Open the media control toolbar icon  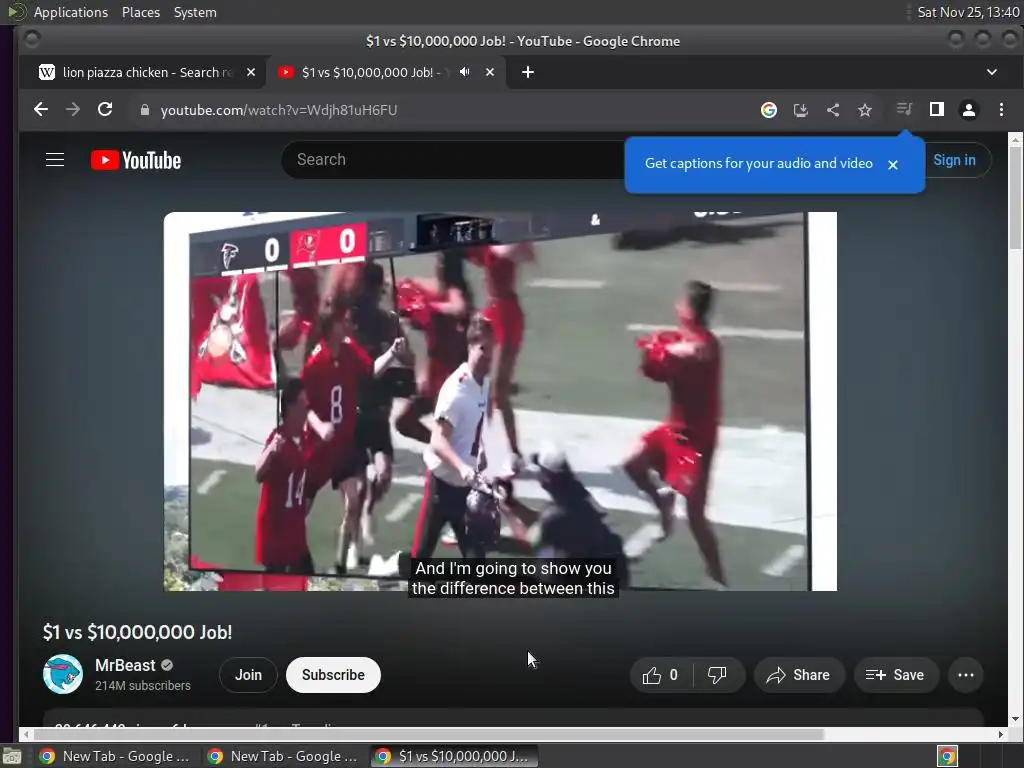click(x=904, y=109)
